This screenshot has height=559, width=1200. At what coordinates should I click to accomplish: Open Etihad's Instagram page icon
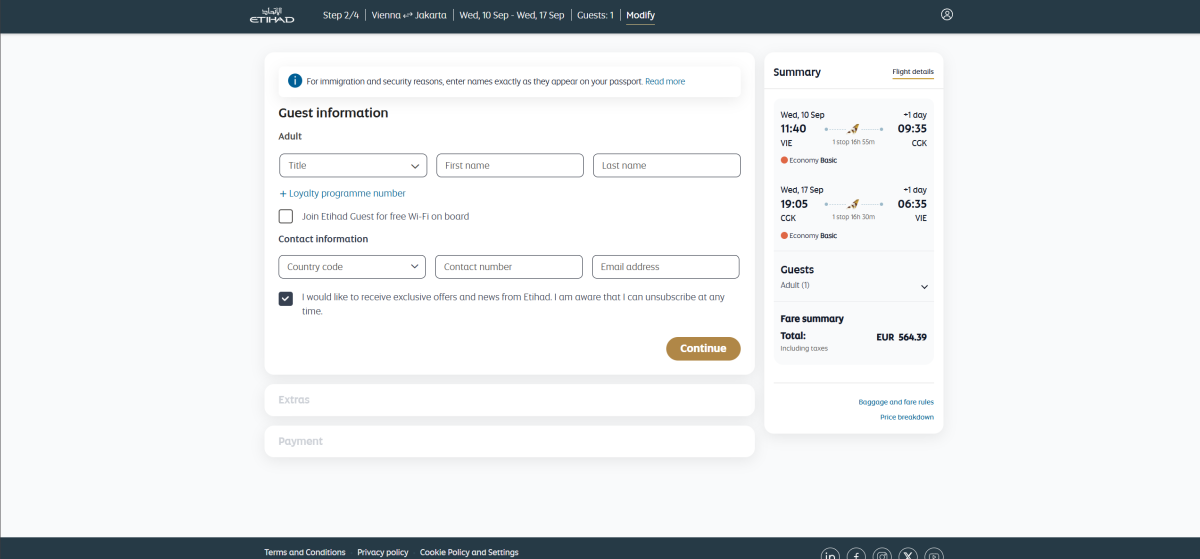pyautogui.click(x=882, y=555)
